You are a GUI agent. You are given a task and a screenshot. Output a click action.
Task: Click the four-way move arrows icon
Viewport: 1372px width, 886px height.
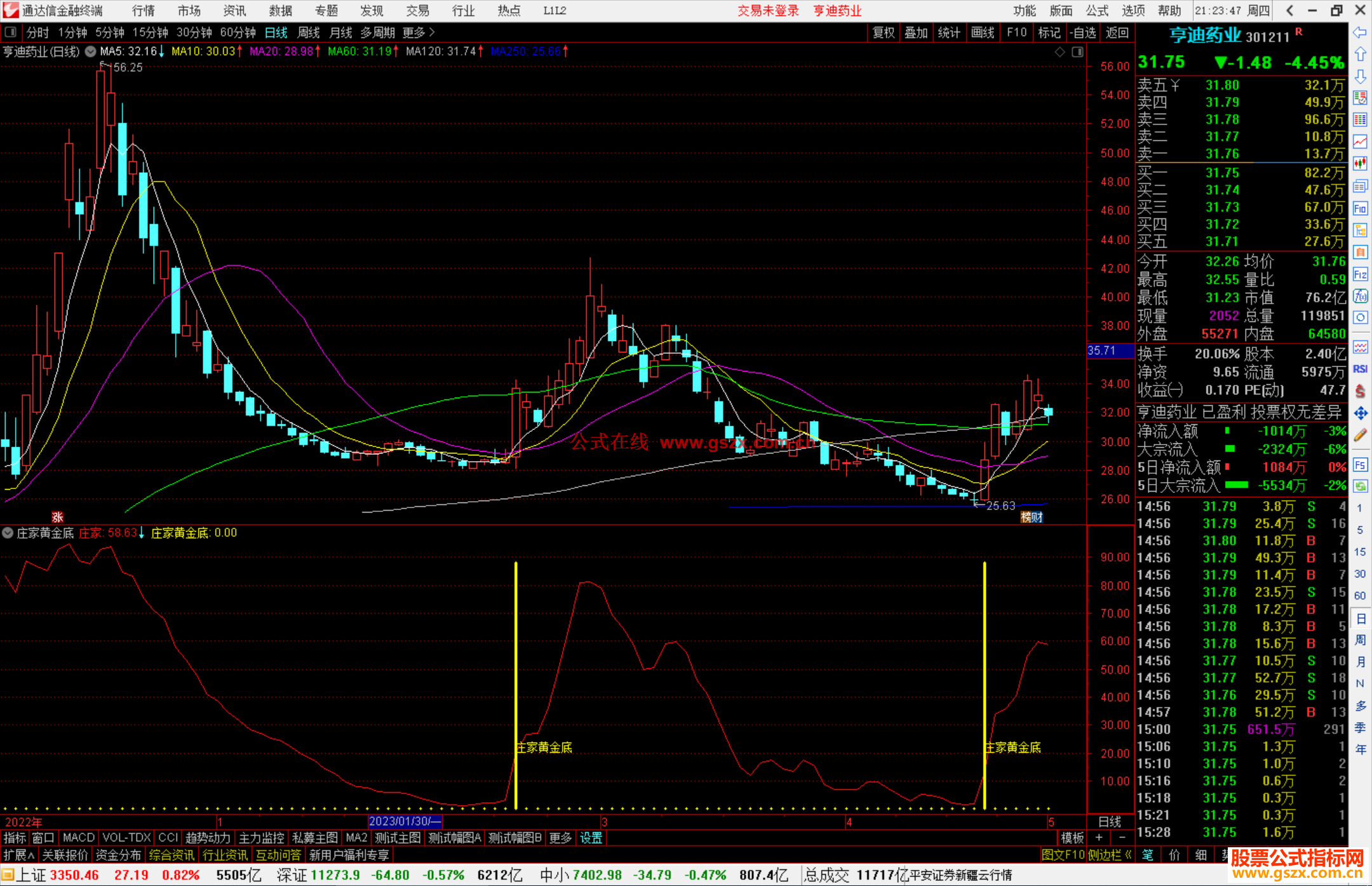tap(1360, 413)
